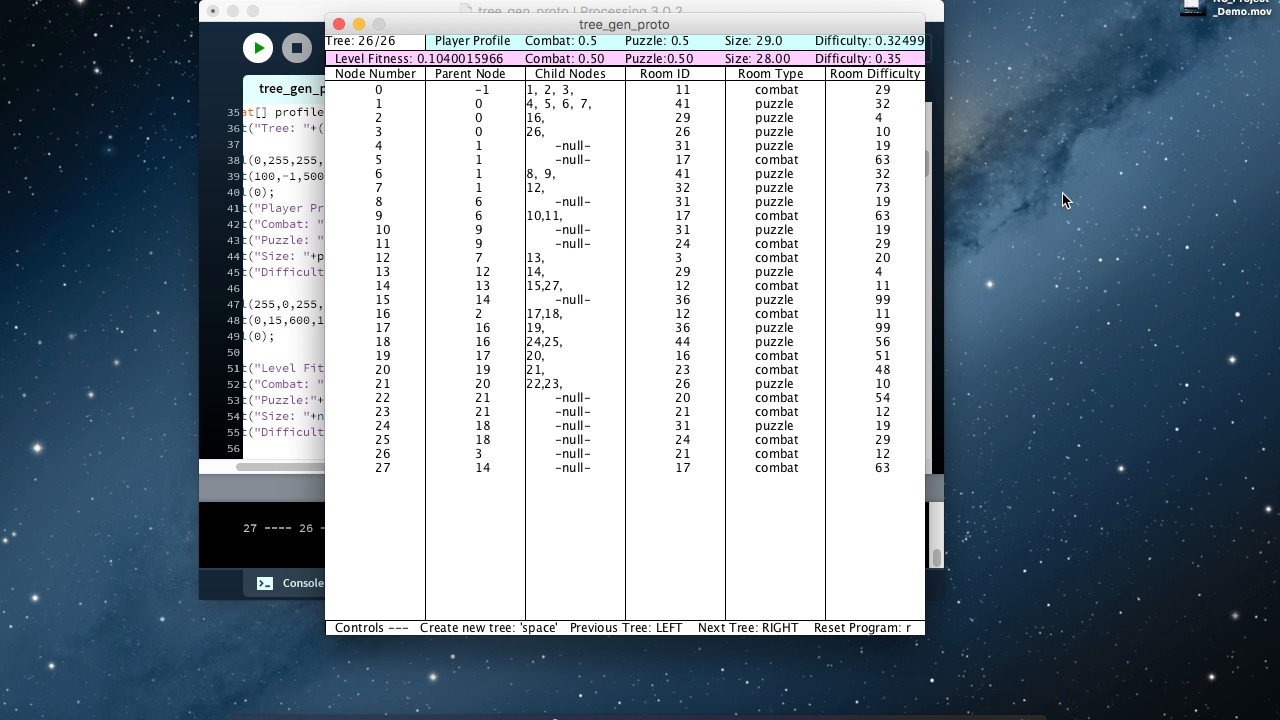Click child nodes '4, 5, 6, 7,' cell
This screenshot has height=720, width=1280.
(x=558, y=104)
